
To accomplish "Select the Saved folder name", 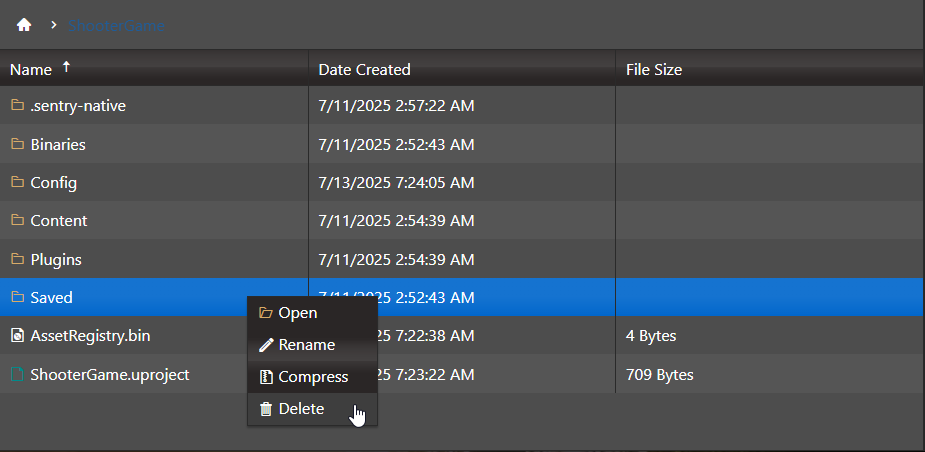I will 51,297.
